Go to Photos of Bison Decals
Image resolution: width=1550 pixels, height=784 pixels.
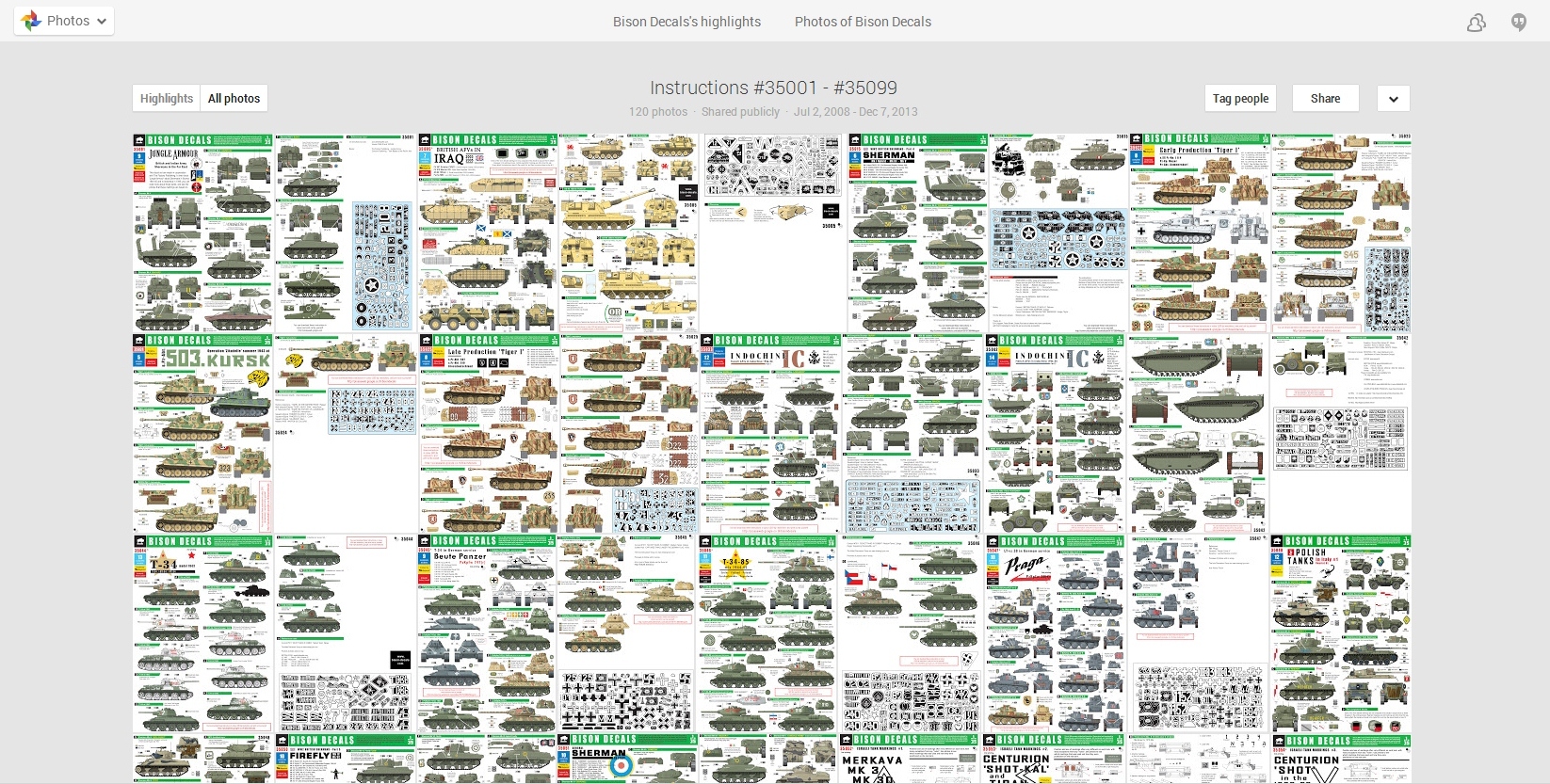click(x=863, y=22)
